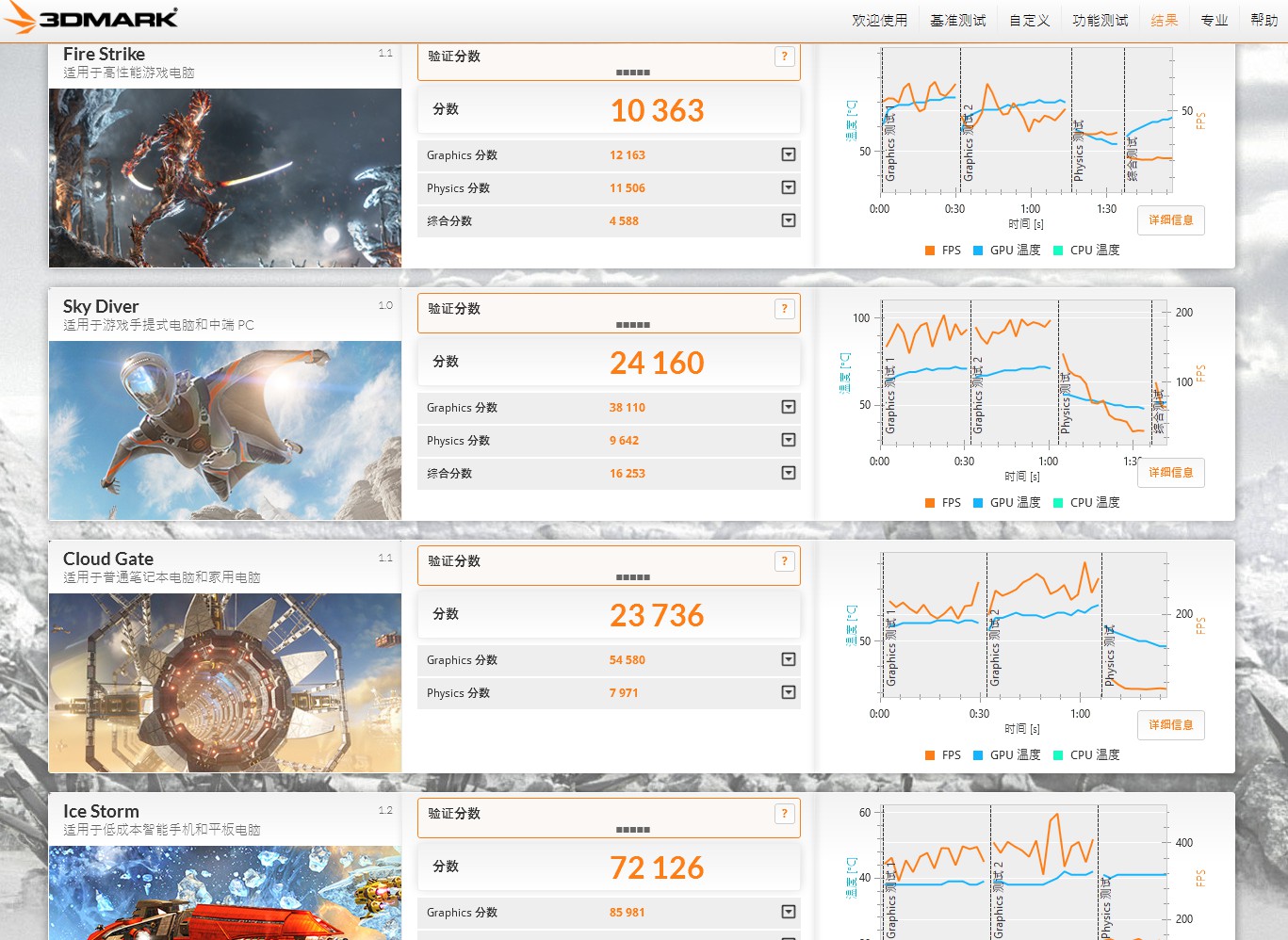Expand Sky Diver Physics 分数 details
The image size is (1288, 940).
(789, 440)
